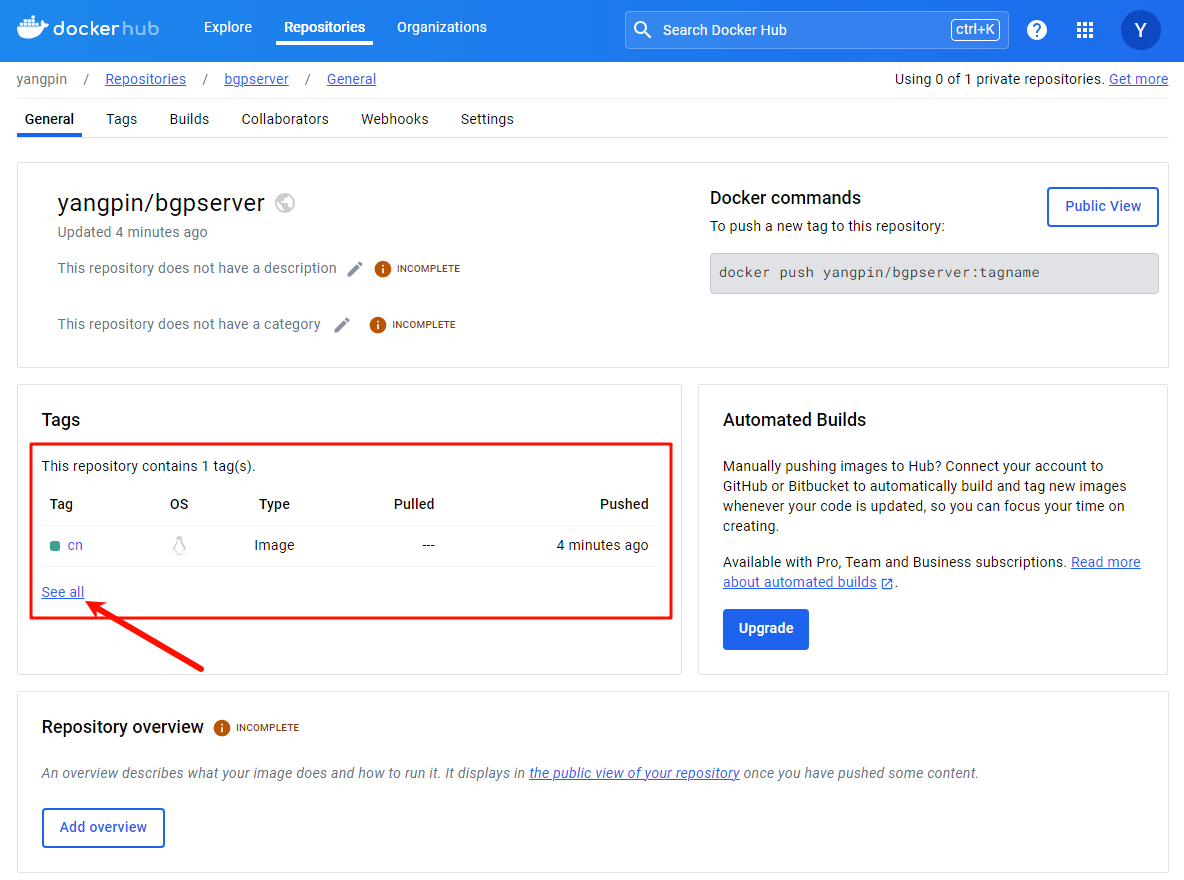Click the yangpin/bgpserver repository title
This screenshot has height=880, width=1184.
tap(161, 203)
